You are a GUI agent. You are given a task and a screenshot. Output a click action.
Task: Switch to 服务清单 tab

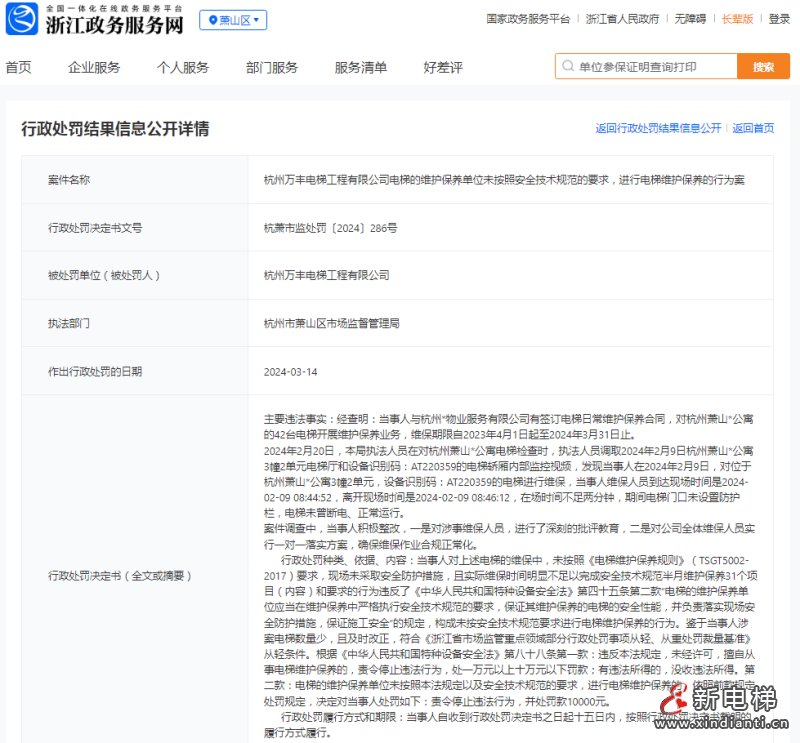[x=361, y=67]
